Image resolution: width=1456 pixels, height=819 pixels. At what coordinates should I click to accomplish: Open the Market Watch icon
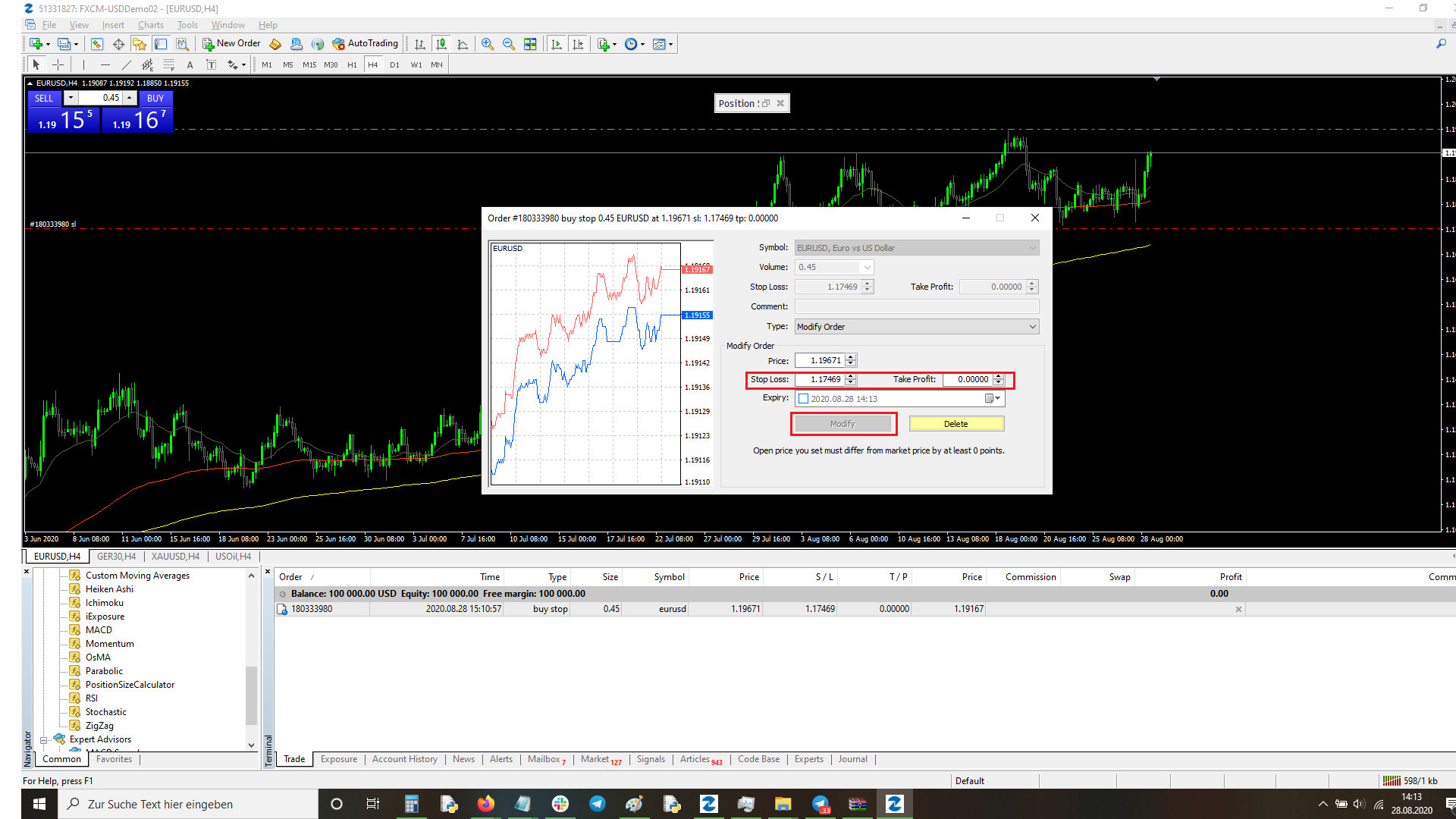[x=97, y=44]
